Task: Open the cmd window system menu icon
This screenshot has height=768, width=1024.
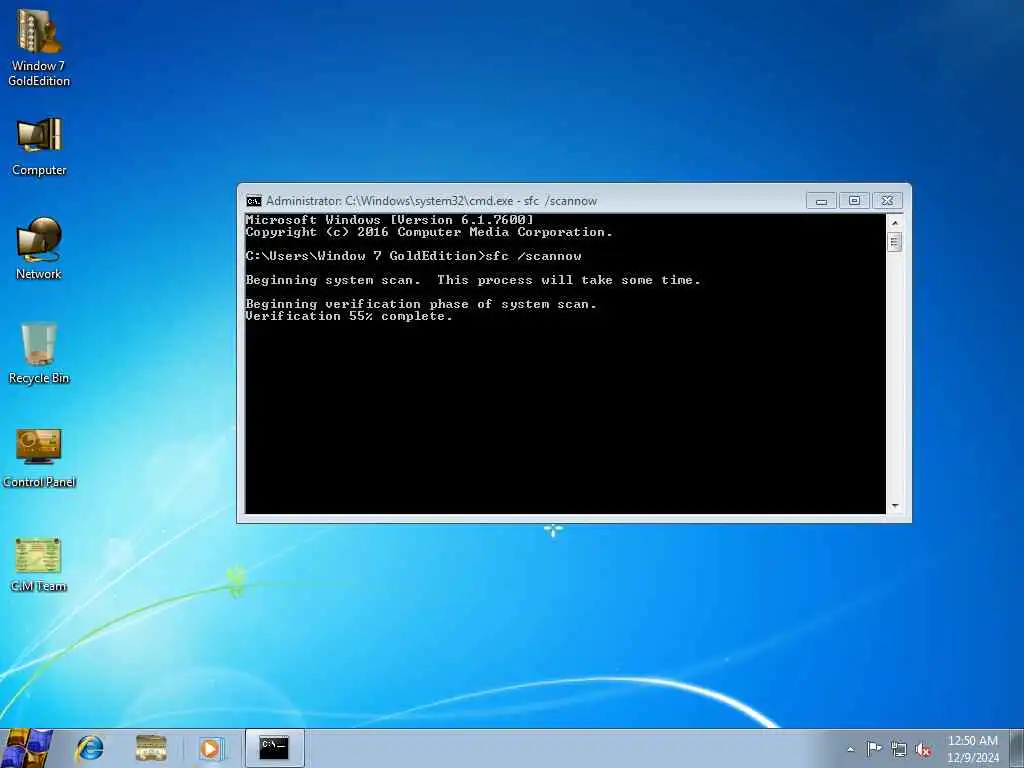Action: click(x=254, y=200)
